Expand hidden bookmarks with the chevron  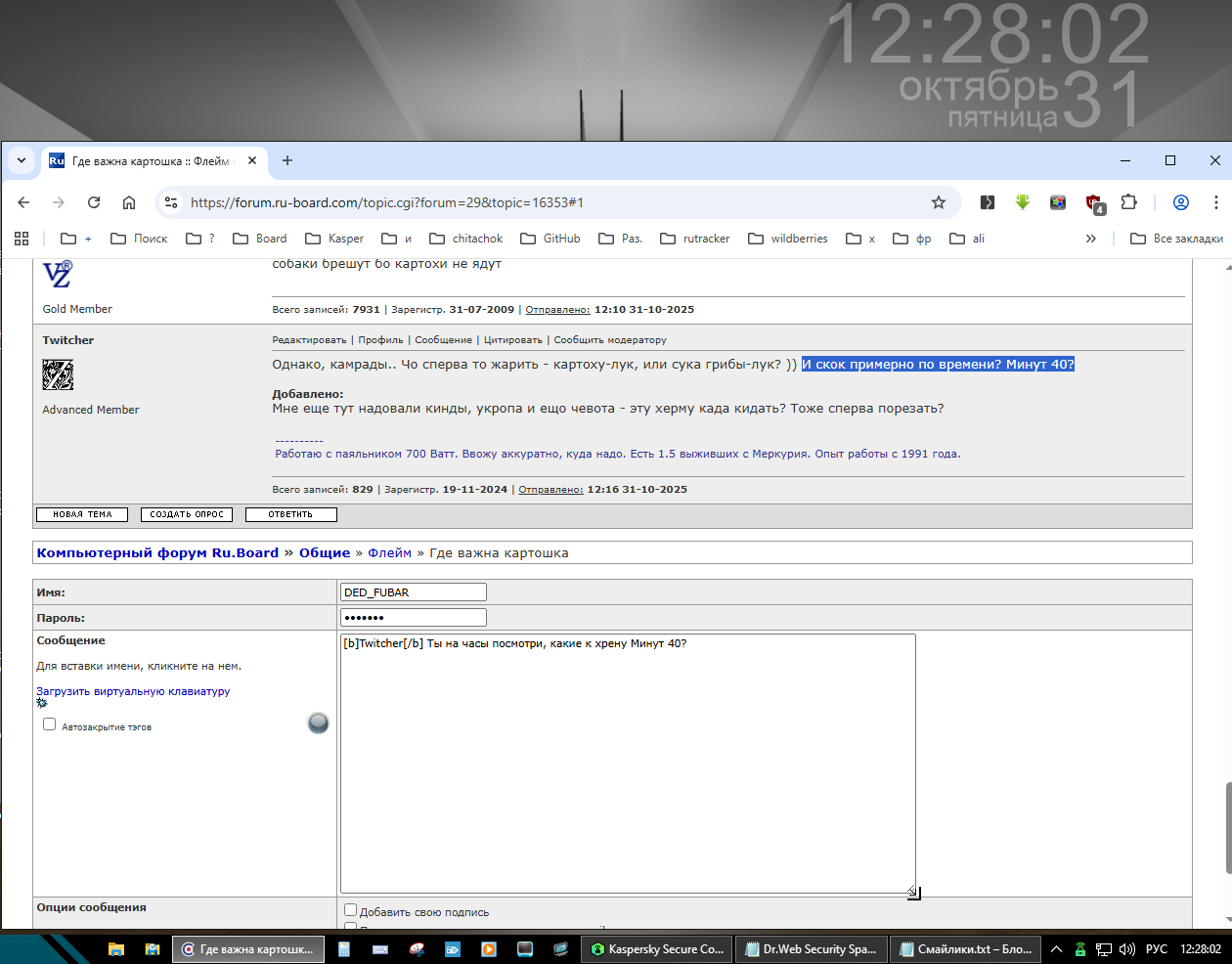[1091, 239]
